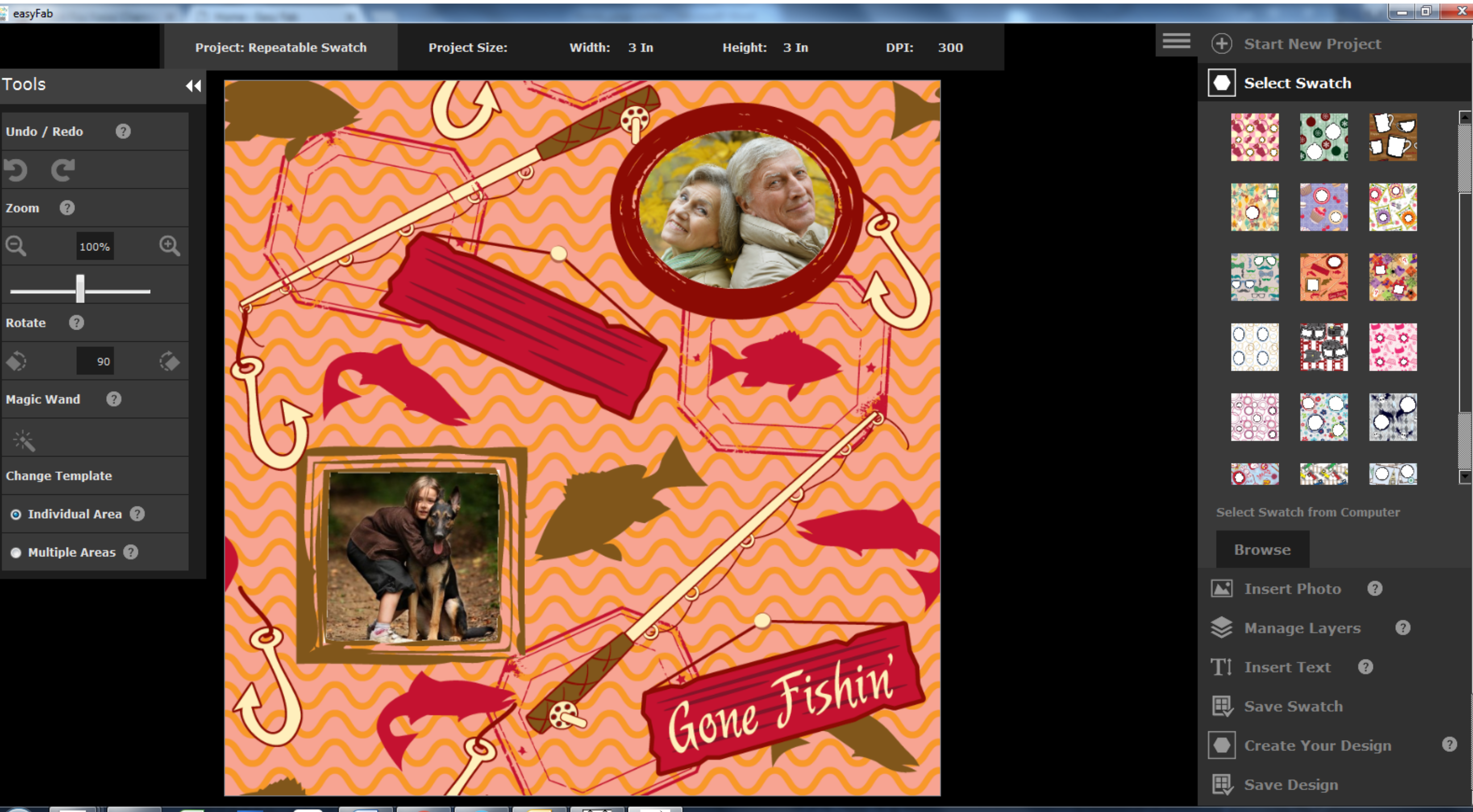1473x812 pixels.
Task: Rotate counter-clockwise using left rotate icon
Action: coord(16,361)
